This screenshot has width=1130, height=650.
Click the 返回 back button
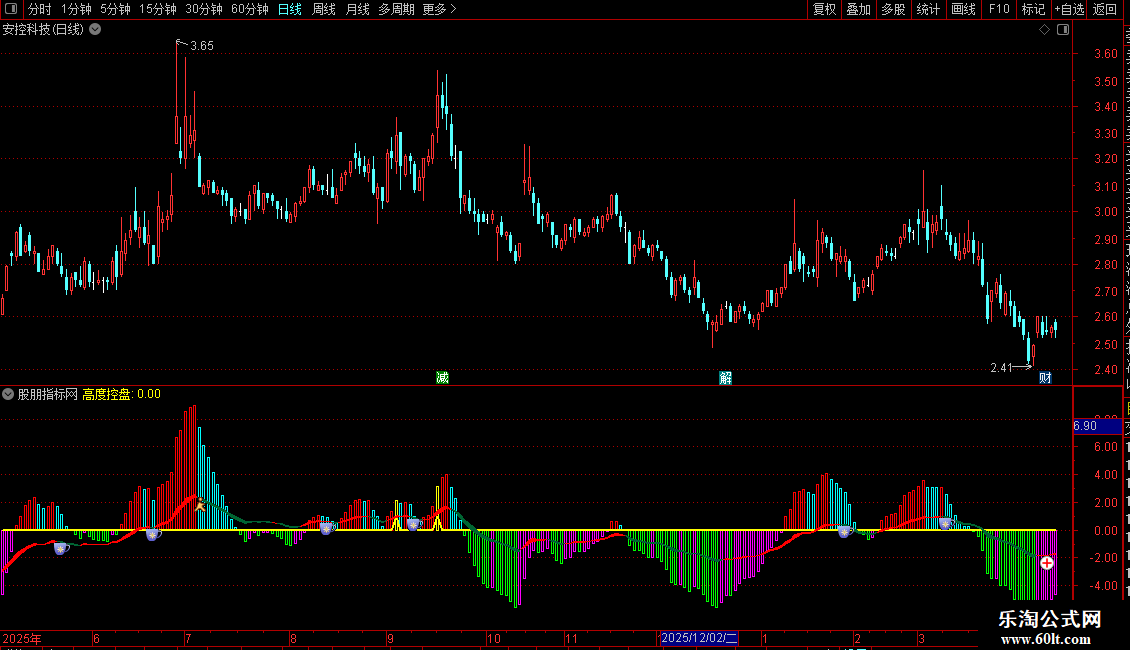tap(1104, 9)
